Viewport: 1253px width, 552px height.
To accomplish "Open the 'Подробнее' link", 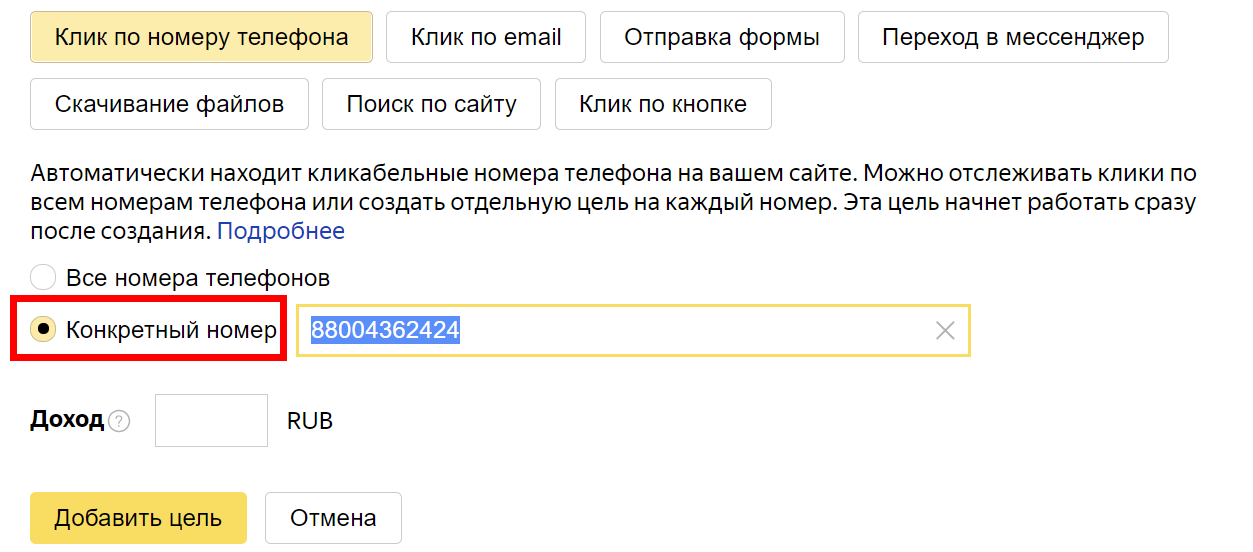I will pos(281,231).
